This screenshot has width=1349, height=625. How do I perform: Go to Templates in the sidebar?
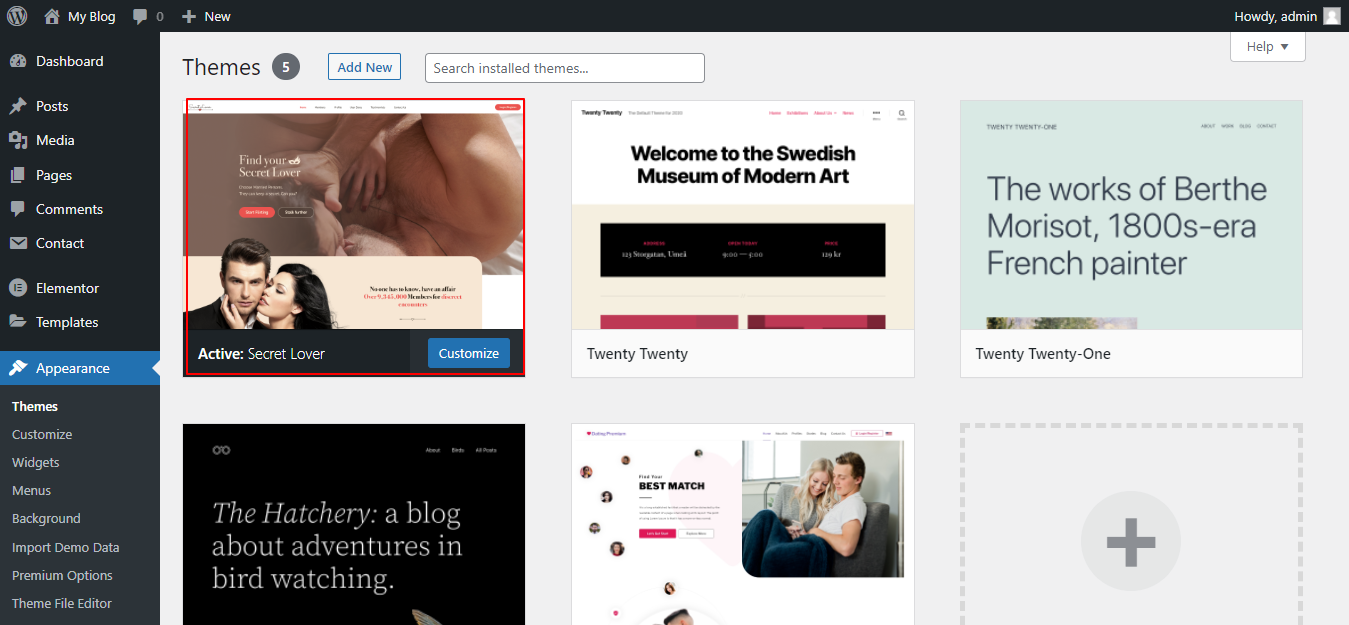[x=80, y=322]
